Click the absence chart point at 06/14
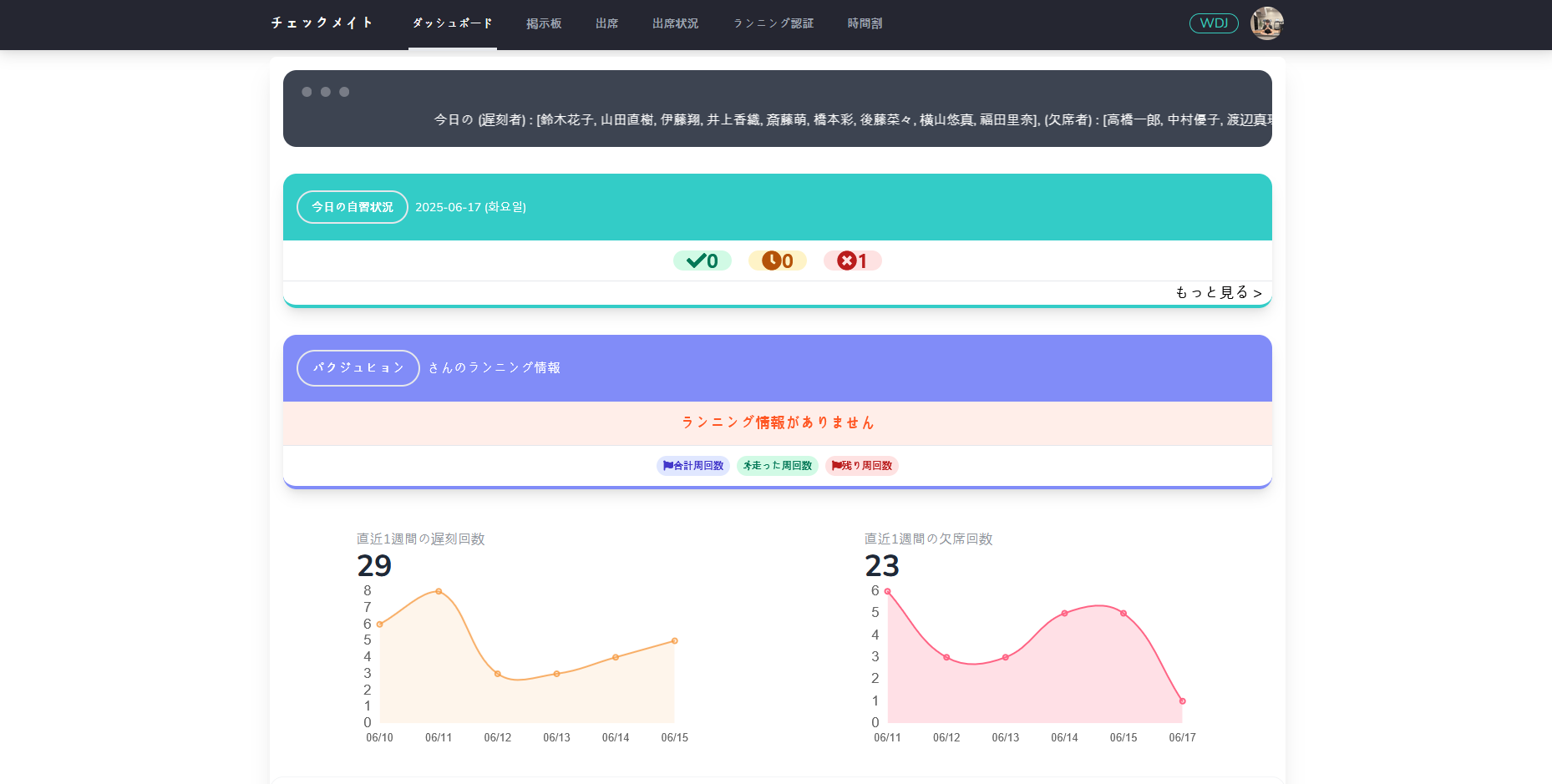 tap(1064, 614)
